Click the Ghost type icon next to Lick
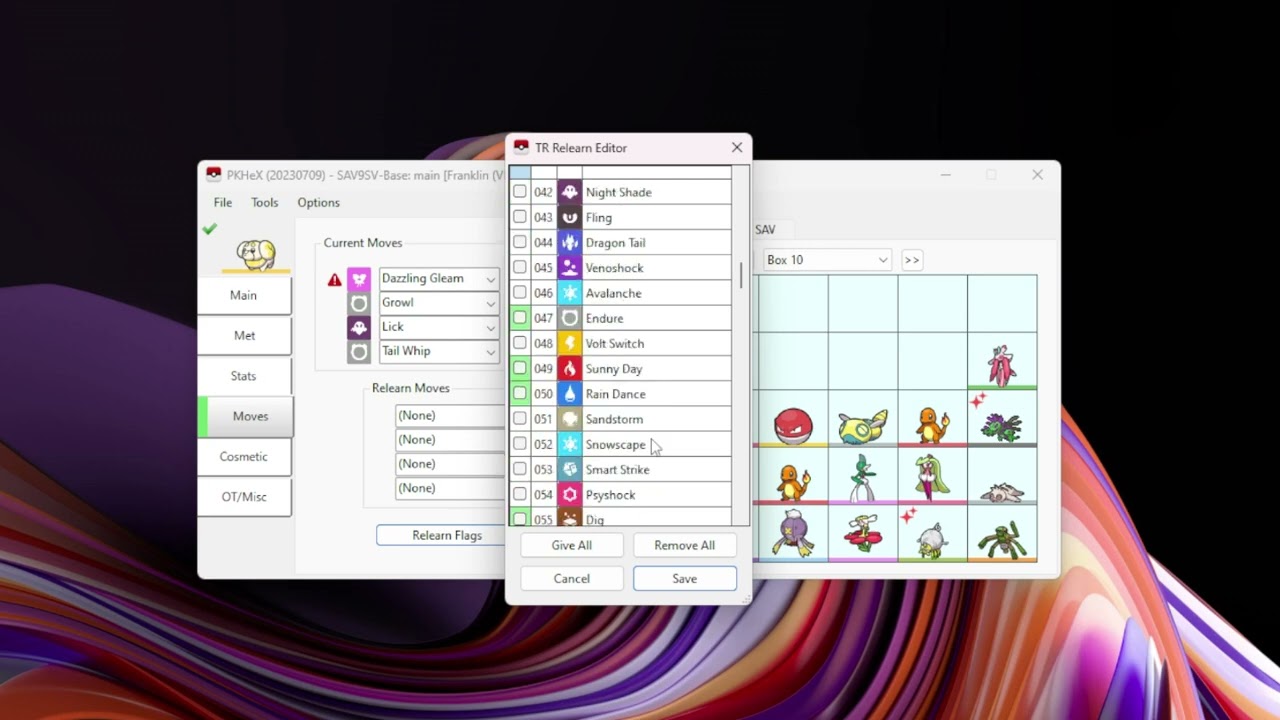1280x720 pixels. (359, 327)
